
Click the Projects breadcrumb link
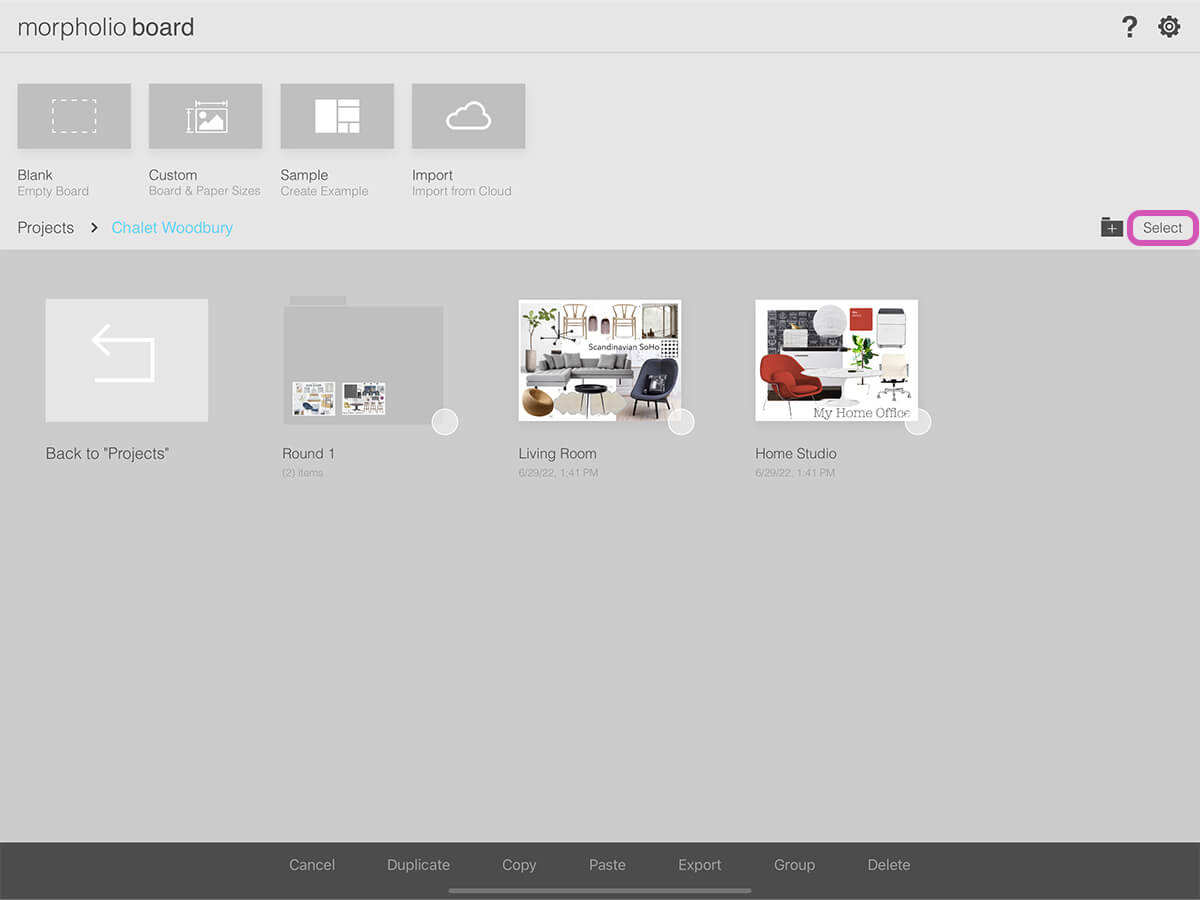[46, 228]
